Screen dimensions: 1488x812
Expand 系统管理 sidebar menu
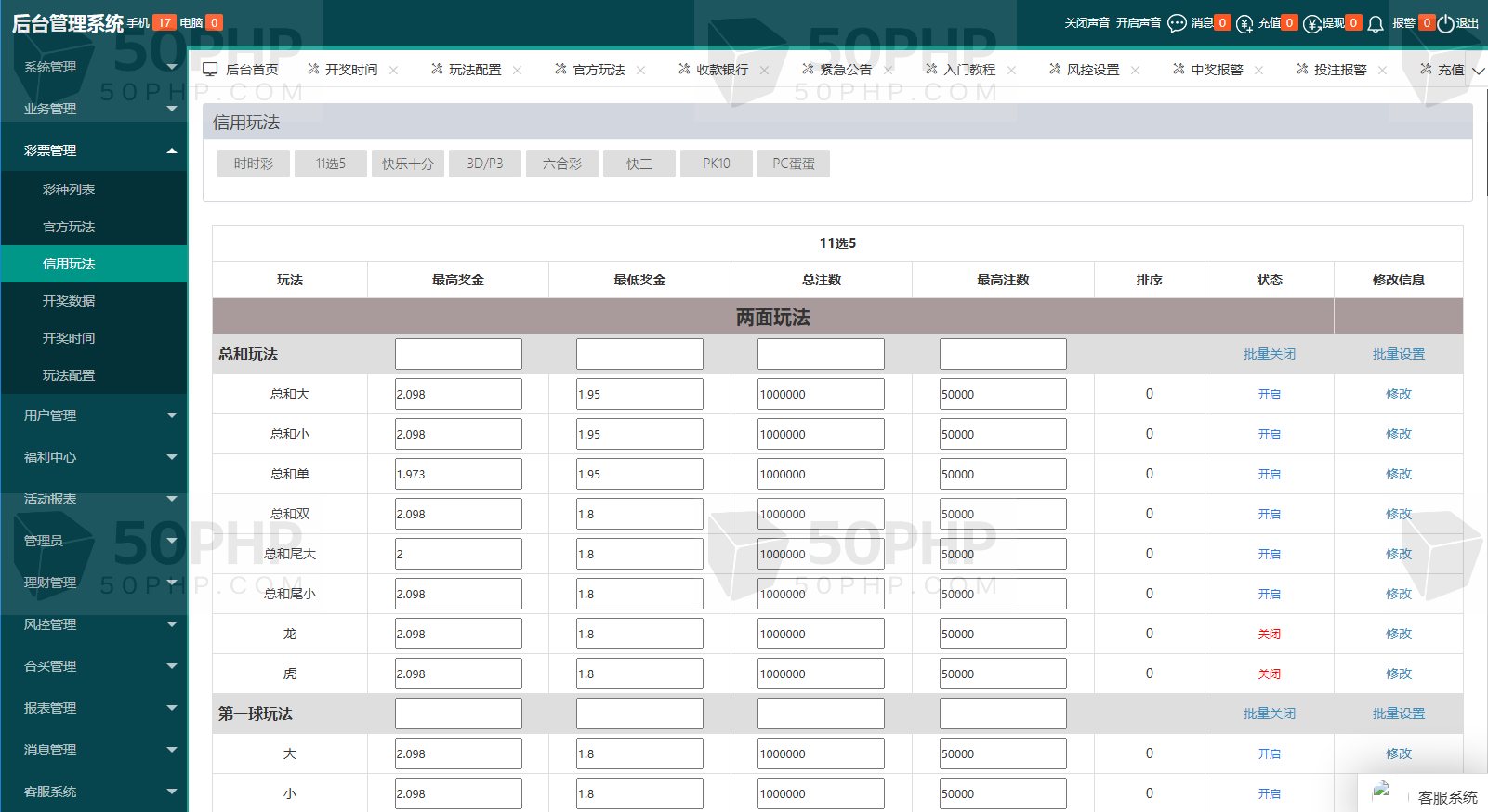click(93, 67)
